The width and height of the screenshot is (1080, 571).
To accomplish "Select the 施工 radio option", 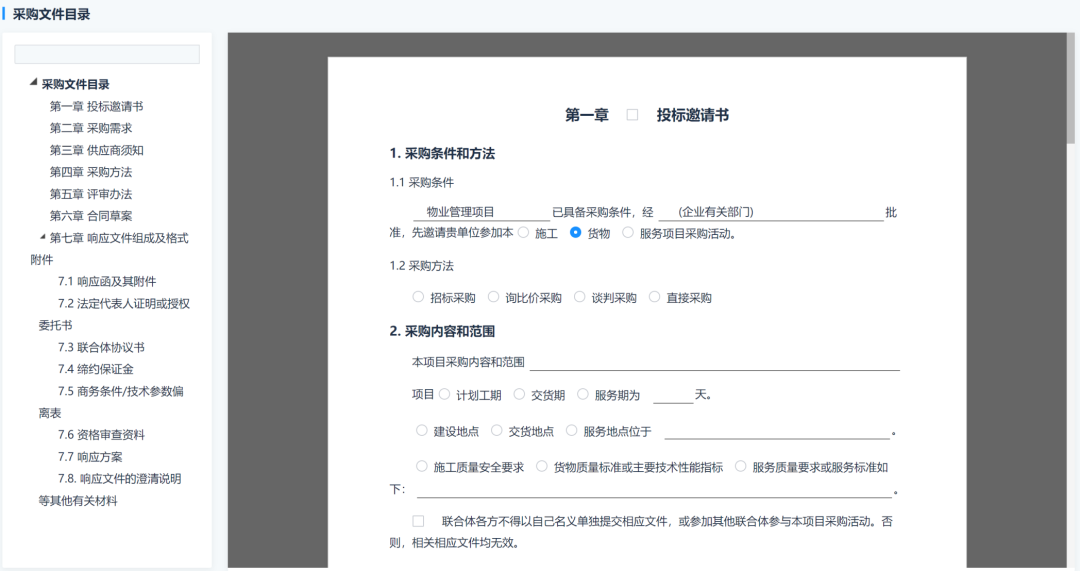I will [523, 232].
